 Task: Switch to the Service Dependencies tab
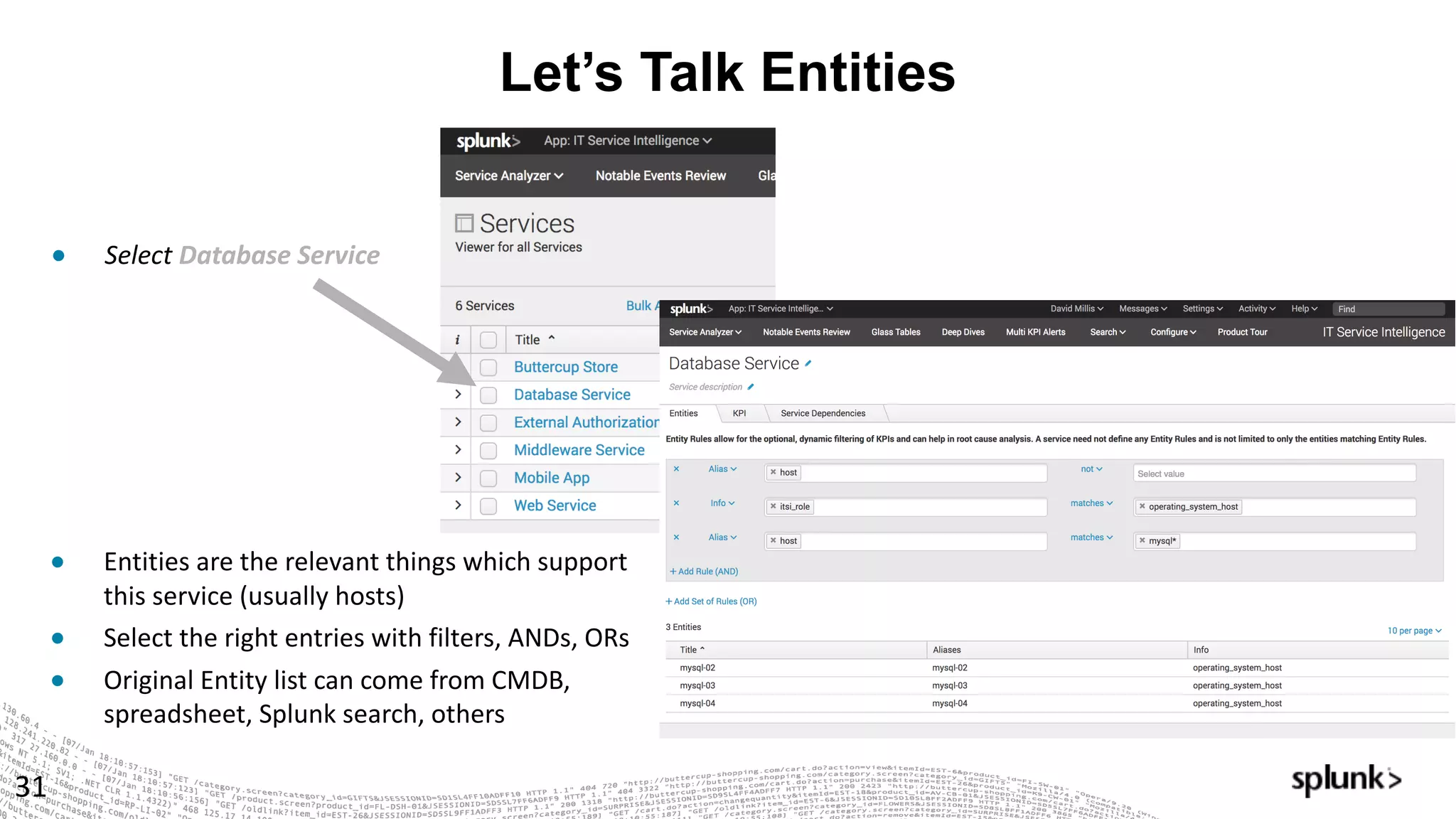(823, 413)
